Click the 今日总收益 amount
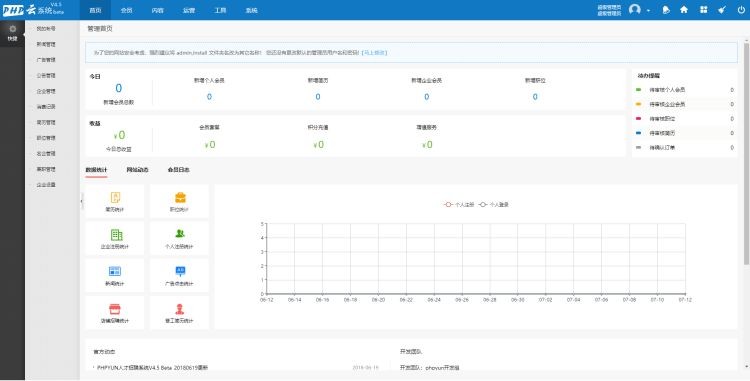The width and height of the screenshot is (750, 381). tap(119, 136)
